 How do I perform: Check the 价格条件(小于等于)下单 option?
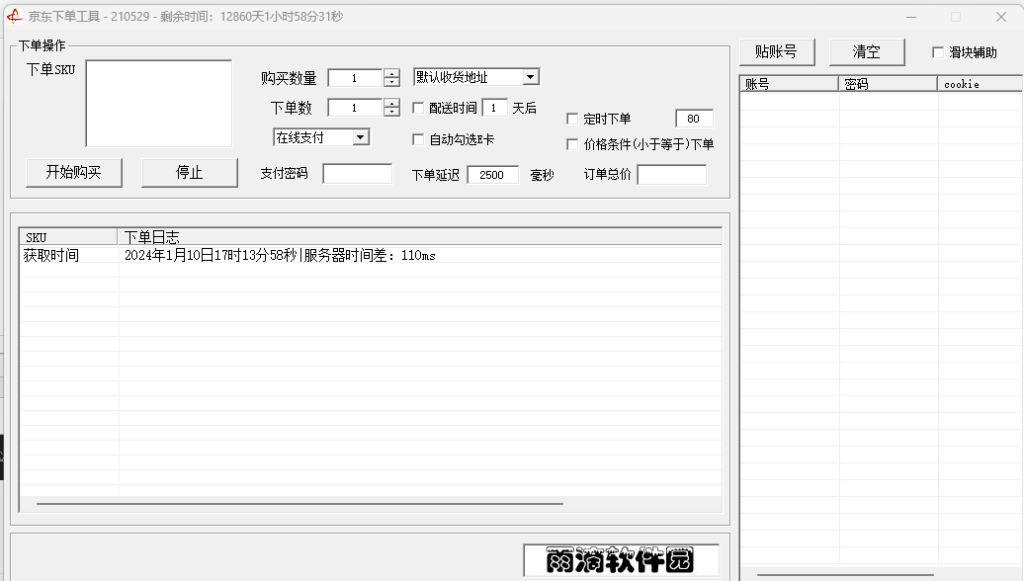tap(573, 144)
